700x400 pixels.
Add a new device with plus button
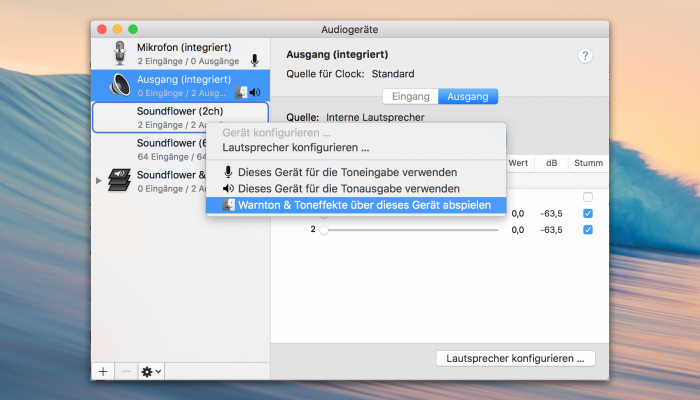[x=103, y=371]
